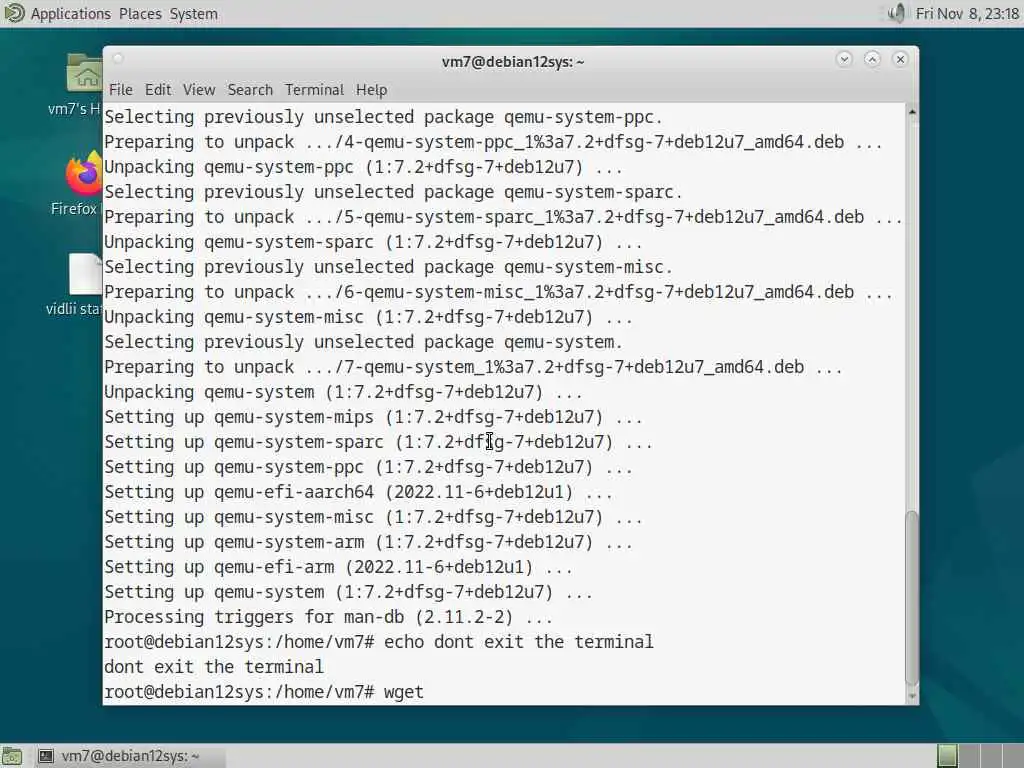The height and width of the screenshot is (768, 1024).
Task: Click the terminal scrollbar down arrow
Action: pos(912,696)
